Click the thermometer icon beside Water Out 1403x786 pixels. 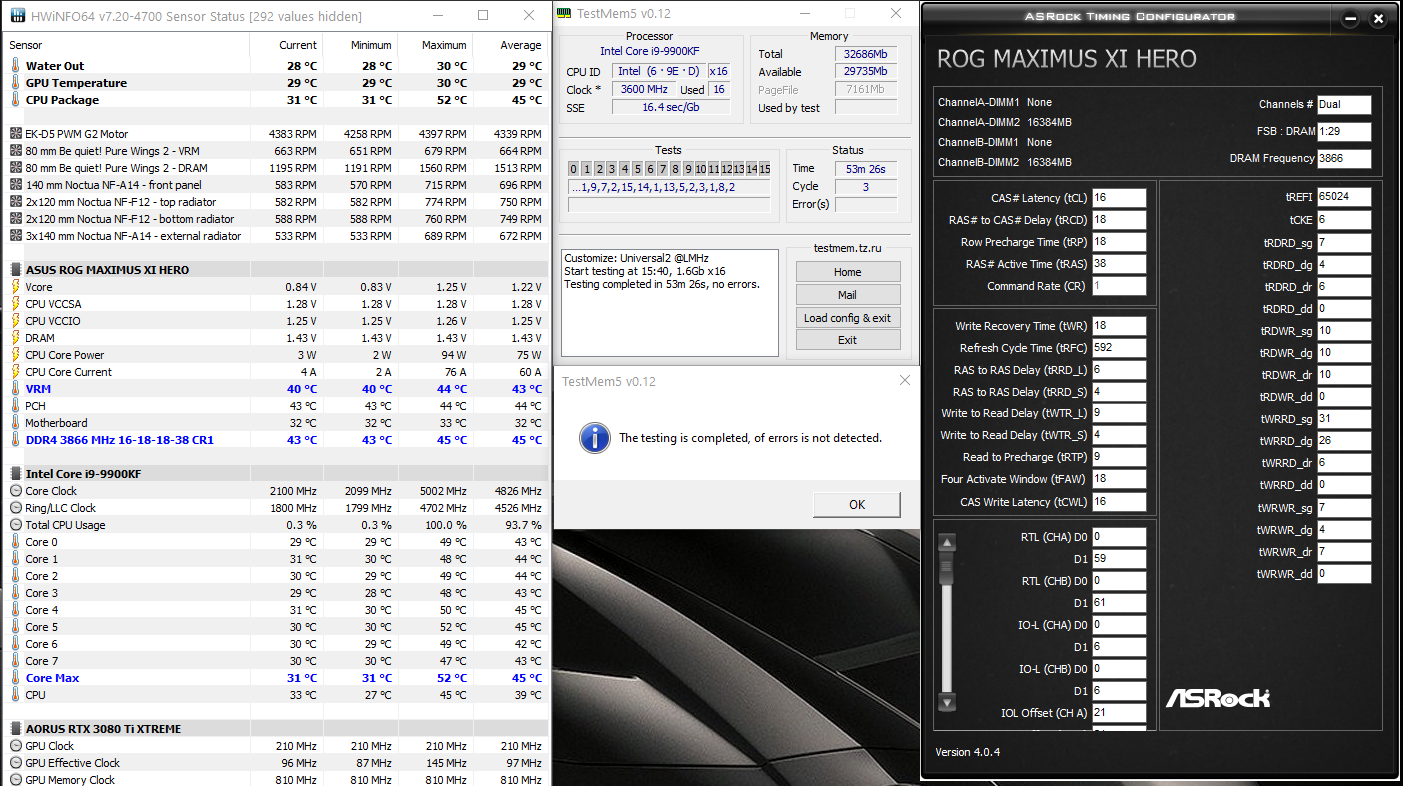[15, 66]
